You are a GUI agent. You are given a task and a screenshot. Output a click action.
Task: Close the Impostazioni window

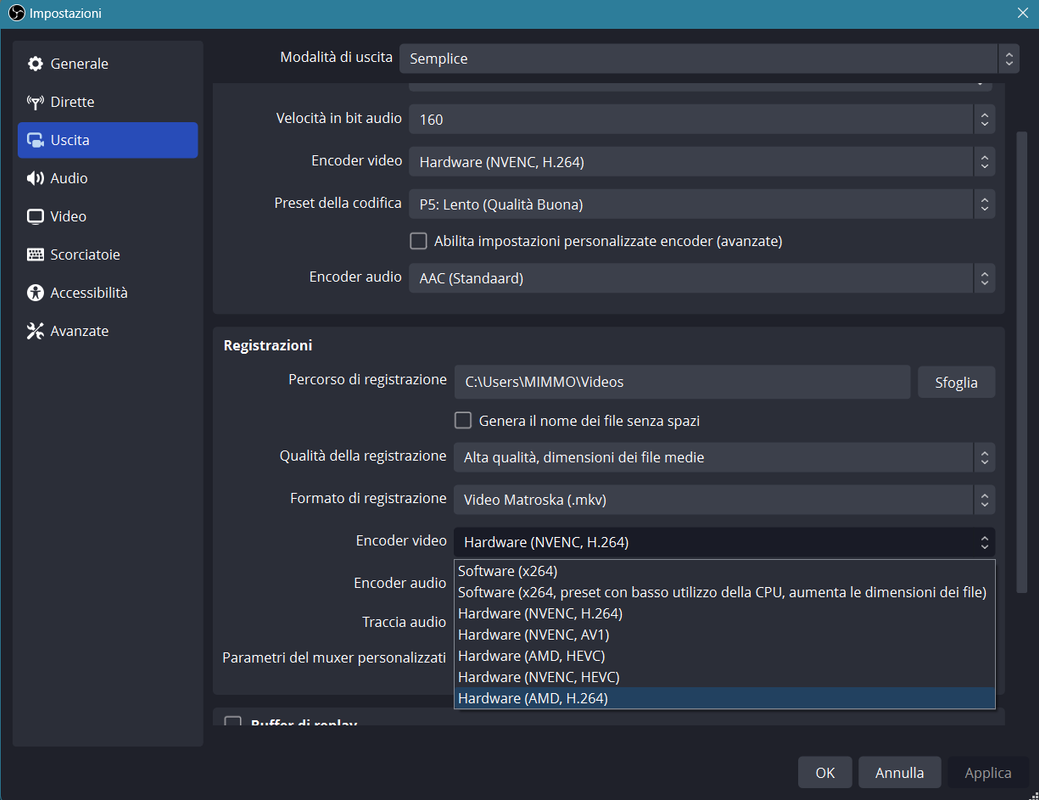point(1022,13)
